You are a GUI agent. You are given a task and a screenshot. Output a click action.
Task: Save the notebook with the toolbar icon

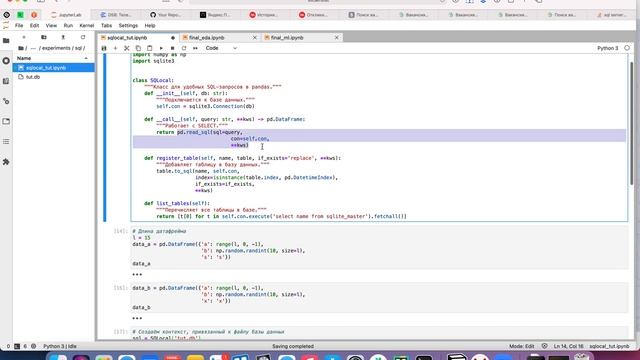point(104,48)
